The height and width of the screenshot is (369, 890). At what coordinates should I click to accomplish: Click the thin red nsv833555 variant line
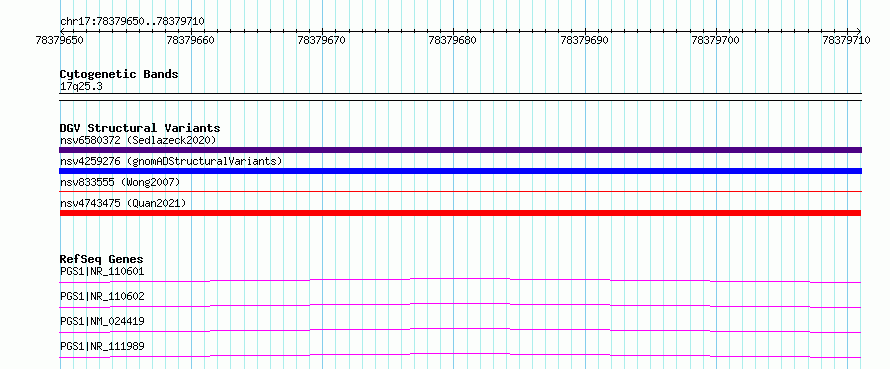point(460,192)
